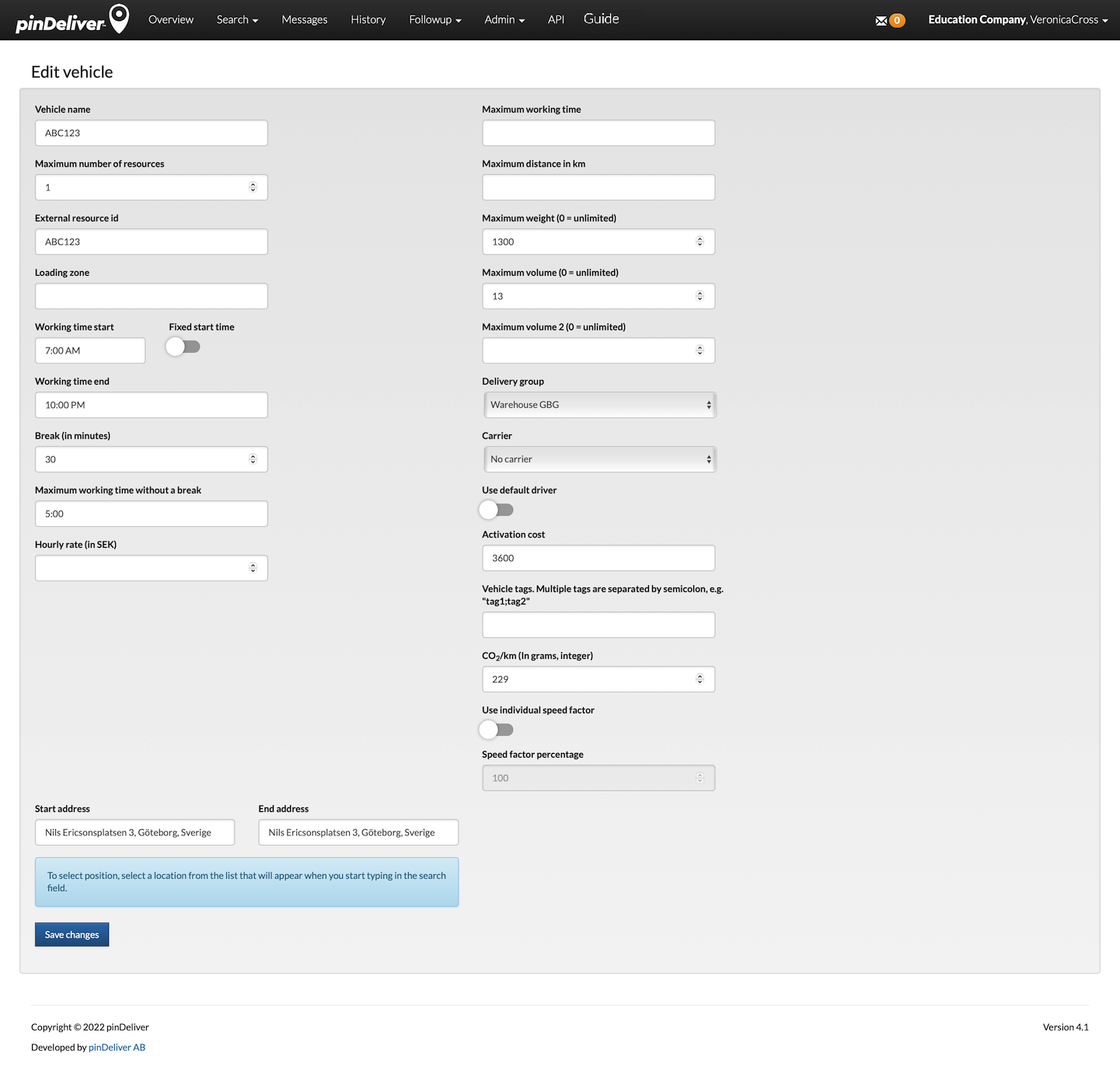Click the Maximum volume stepper arrows showing 13

click(x=700, y=296)
